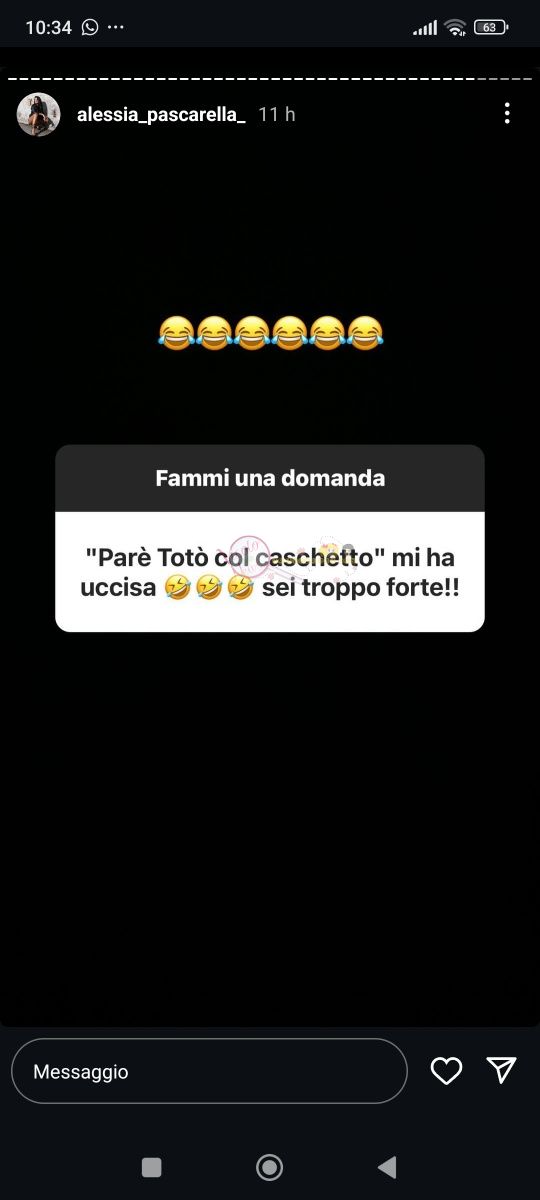
Task: Tap the Fammi una domanda sticker header
Action: (270, 478)
